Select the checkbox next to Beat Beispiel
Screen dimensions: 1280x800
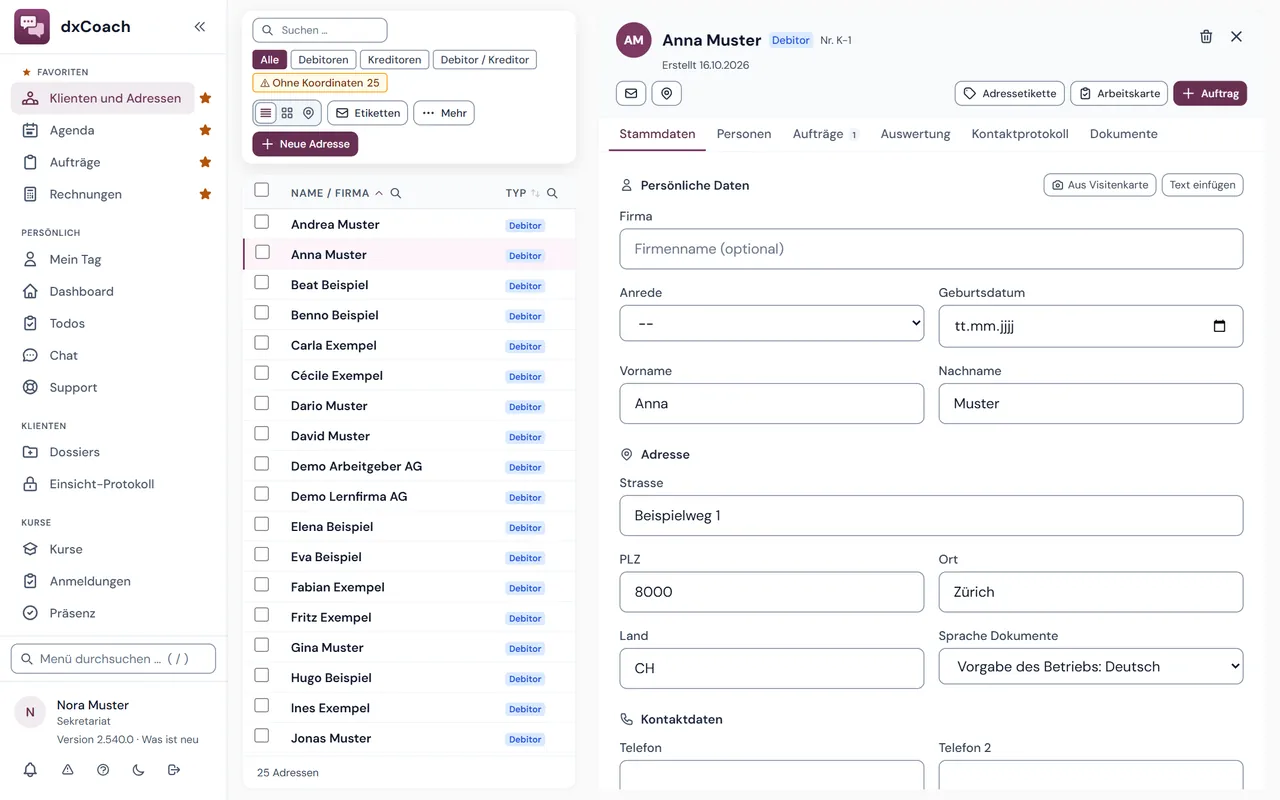pos(262,282)
